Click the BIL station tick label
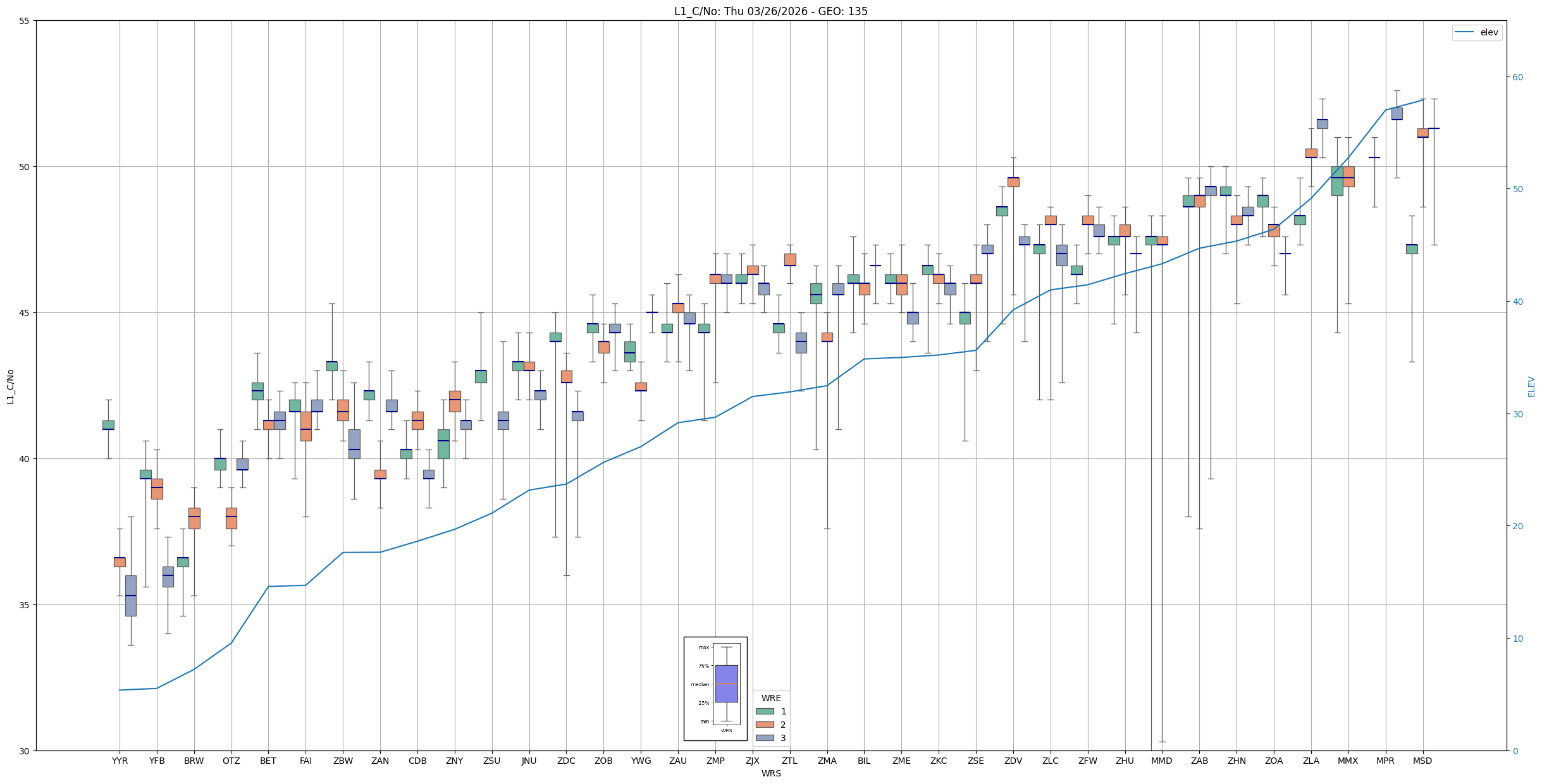 click(864, 761)
